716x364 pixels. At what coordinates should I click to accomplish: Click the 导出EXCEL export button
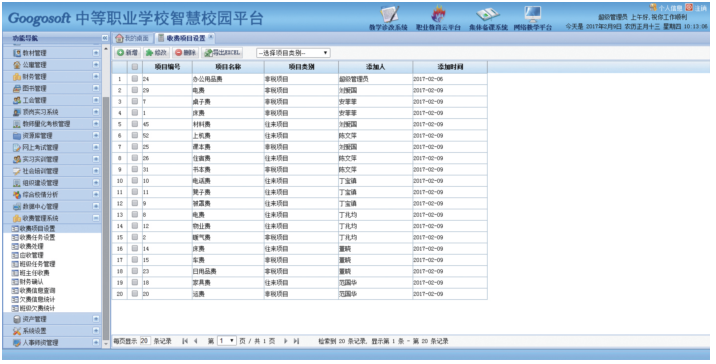tap(222, 53)
